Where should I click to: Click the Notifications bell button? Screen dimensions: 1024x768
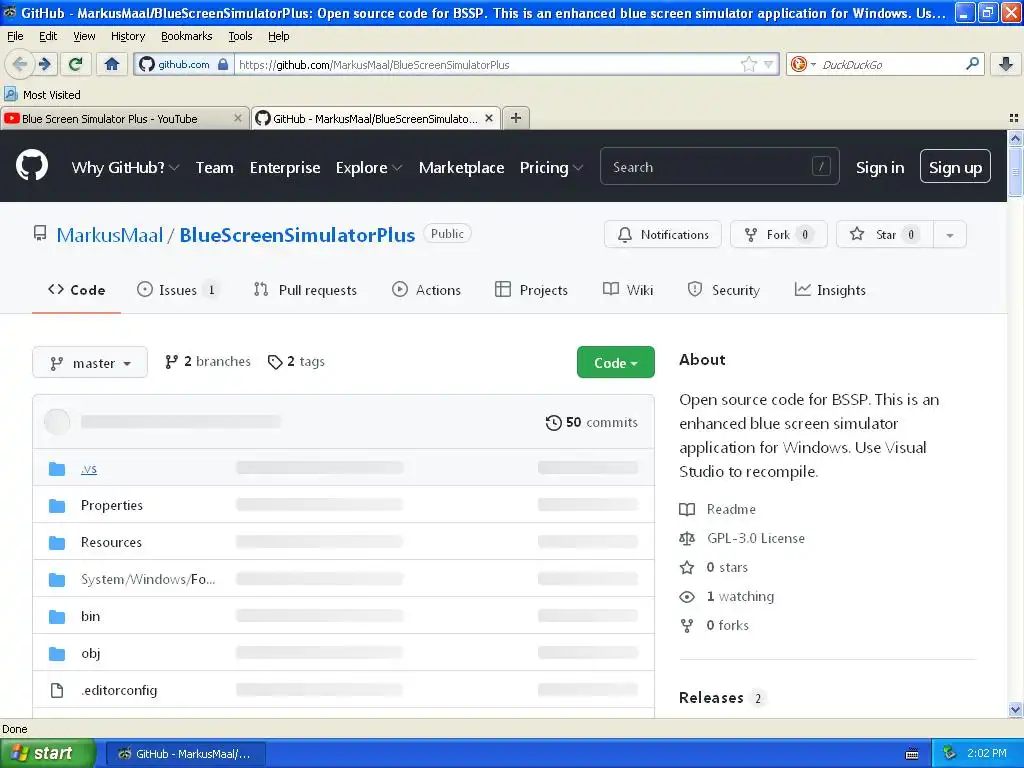662,234
